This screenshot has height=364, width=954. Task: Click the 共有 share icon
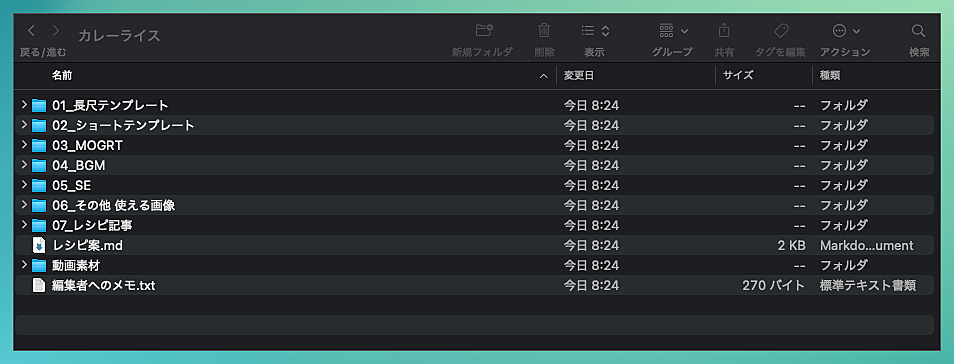[724, 30]
